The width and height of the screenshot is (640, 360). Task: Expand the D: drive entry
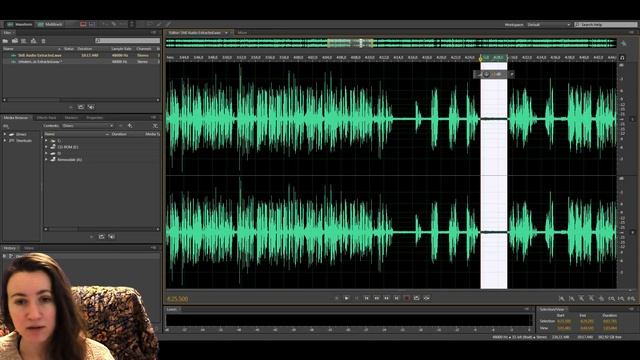click(46, 153)
